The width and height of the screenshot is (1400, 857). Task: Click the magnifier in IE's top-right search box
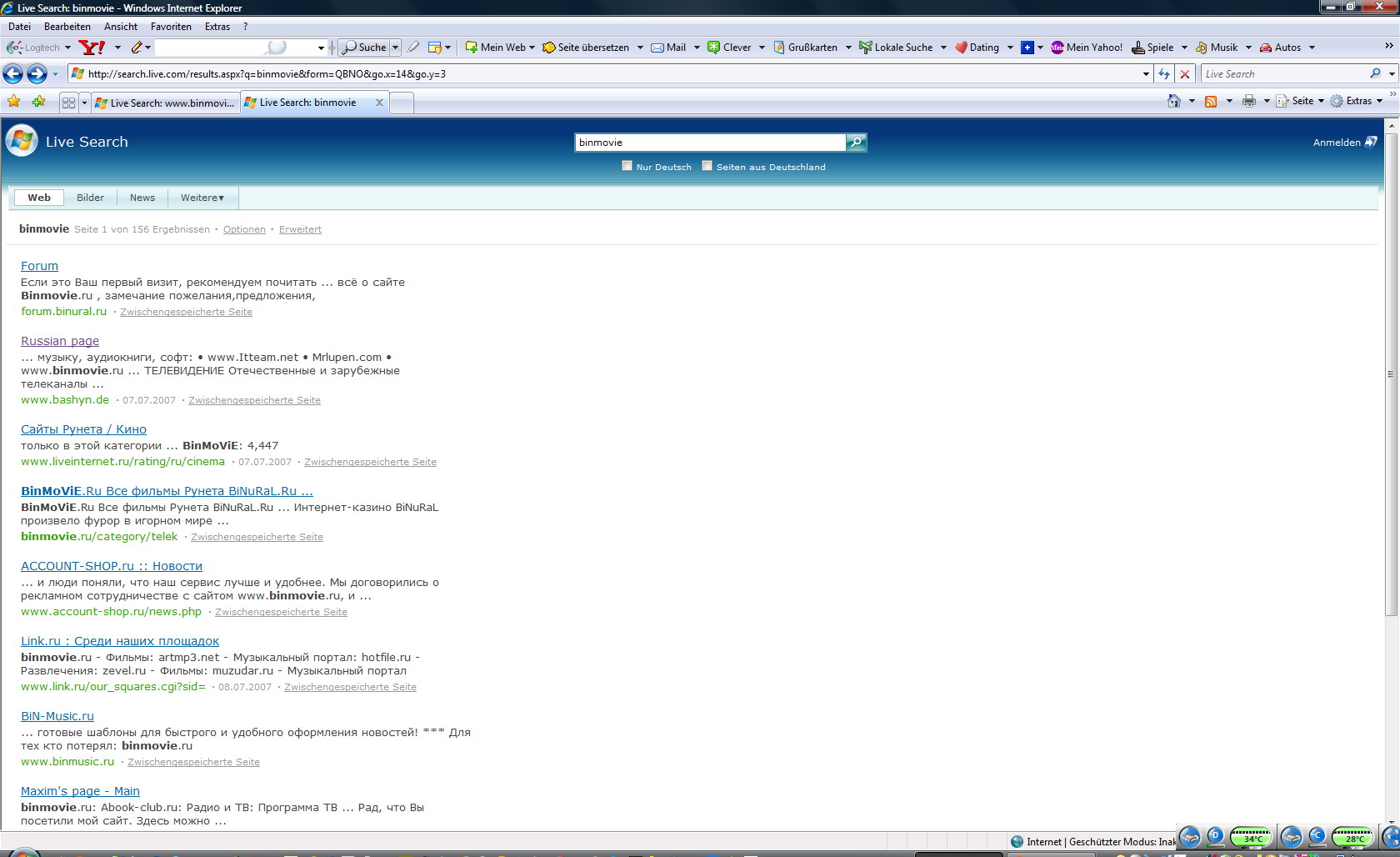pos(1375,73)
